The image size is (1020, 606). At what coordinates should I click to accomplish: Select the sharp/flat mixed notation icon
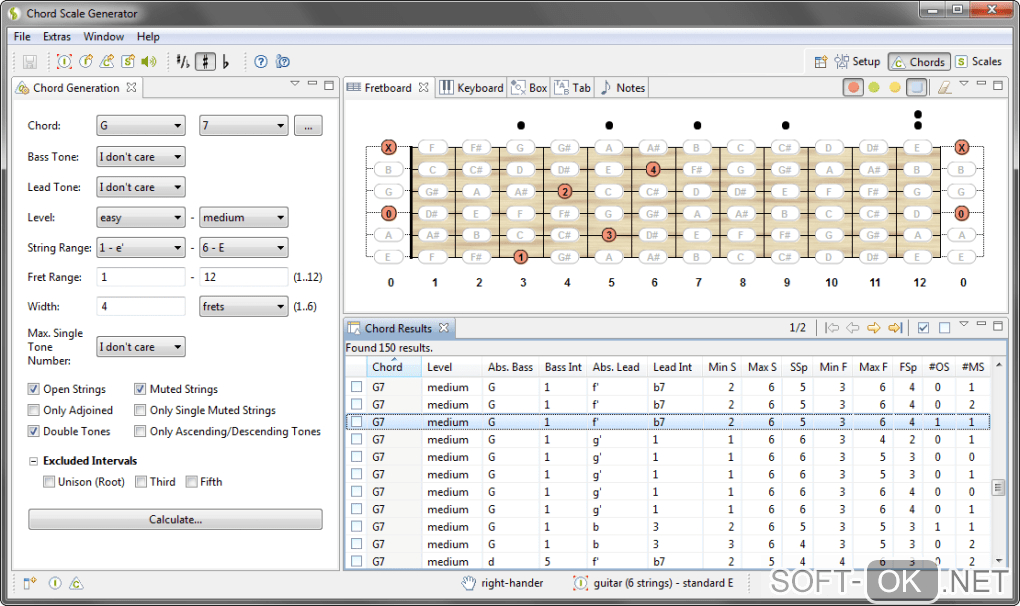pos(183,62)
